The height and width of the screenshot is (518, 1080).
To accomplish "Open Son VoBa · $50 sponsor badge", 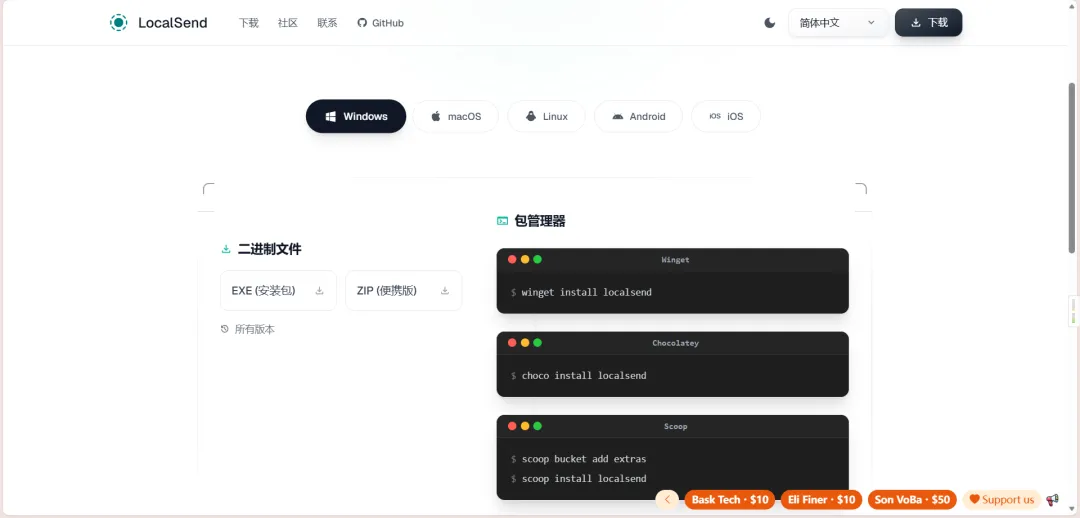I will click(x=912, y=500).
